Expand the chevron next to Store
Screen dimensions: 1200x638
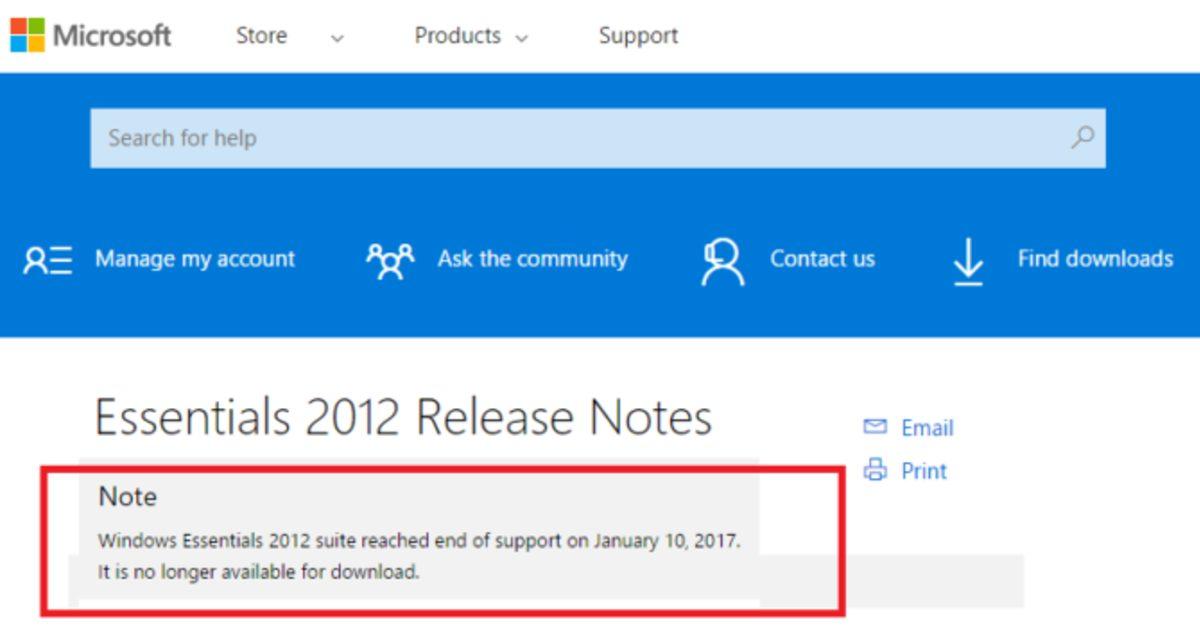337,39
